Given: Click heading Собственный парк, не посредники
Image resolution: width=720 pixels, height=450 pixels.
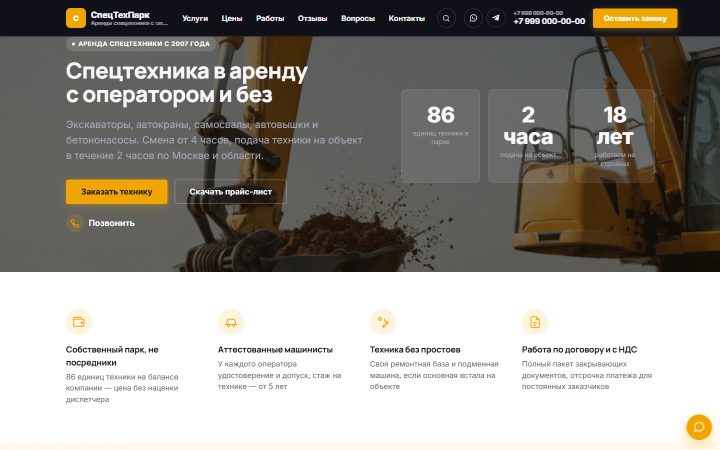Looking at the screenshot, I should [x=112, y=356].
